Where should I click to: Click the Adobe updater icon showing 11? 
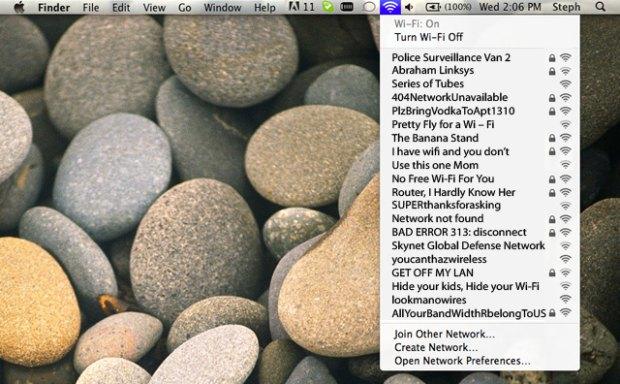tap(301, 7)
